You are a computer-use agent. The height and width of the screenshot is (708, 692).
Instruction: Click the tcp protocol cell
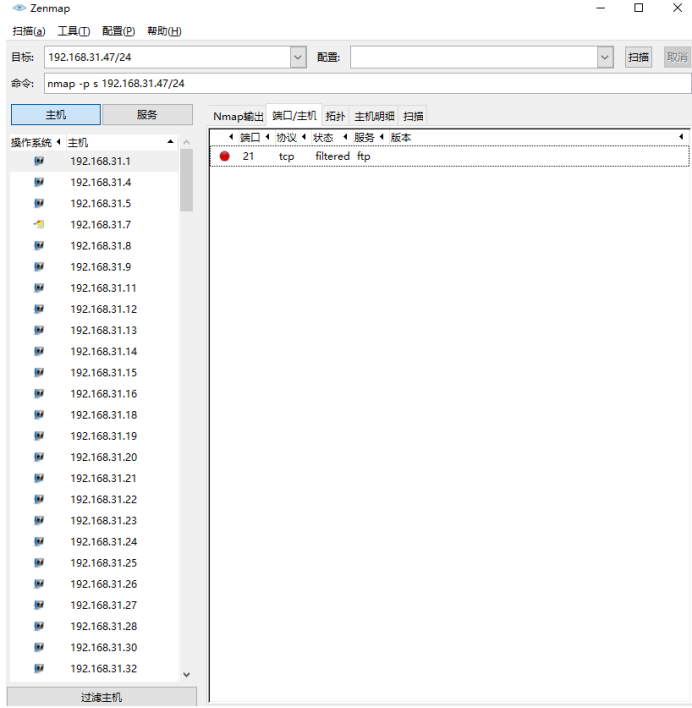[287, 156]
